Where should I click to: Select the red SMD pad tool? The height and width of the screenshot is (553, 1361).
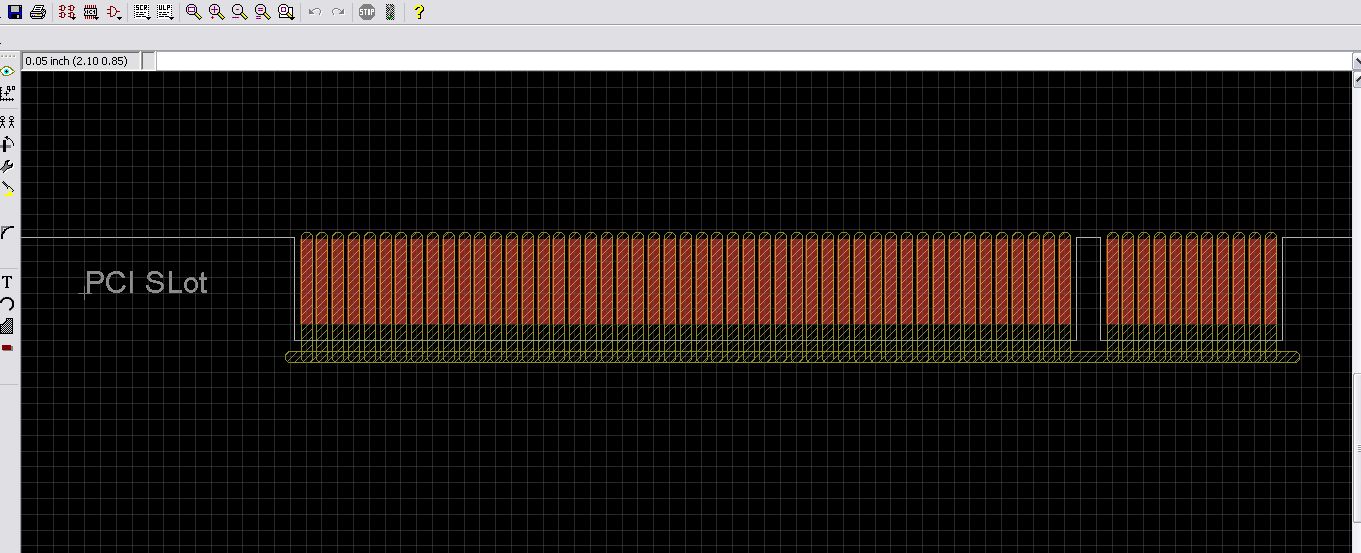pyautogui.click(x=8, y=348)
